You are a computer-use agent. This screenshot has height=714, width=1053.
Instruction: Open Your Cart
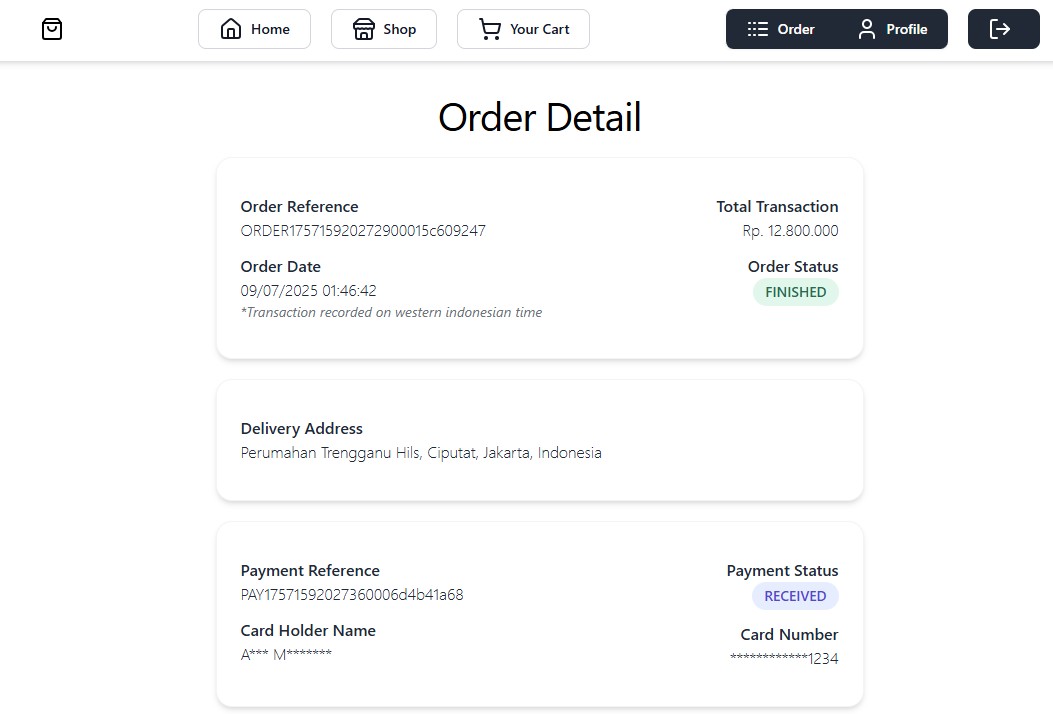pos(523,29)
